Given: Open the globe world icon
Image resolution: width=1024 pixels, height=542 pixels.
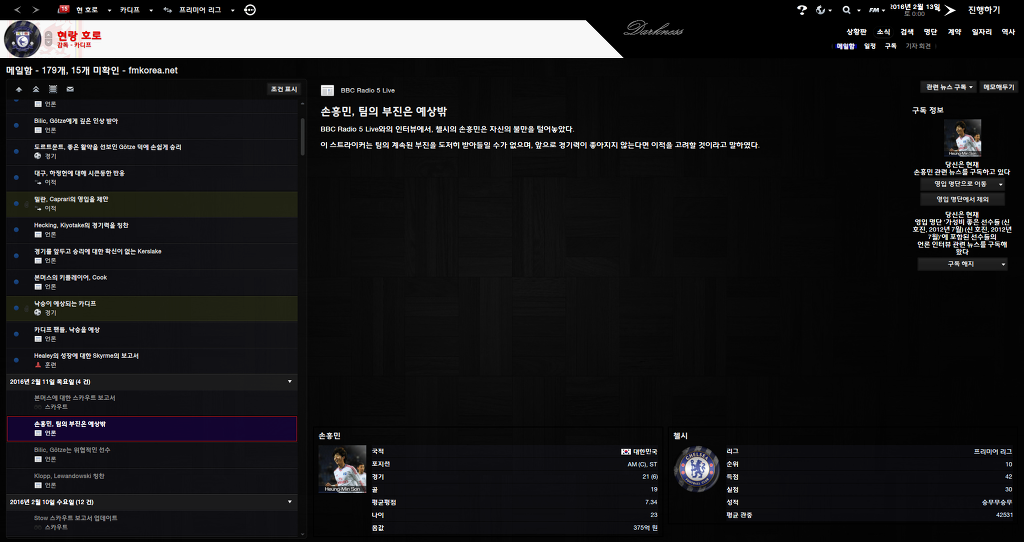Looking at the screenshot, I should pyautogui.click(x=821, y=10).
